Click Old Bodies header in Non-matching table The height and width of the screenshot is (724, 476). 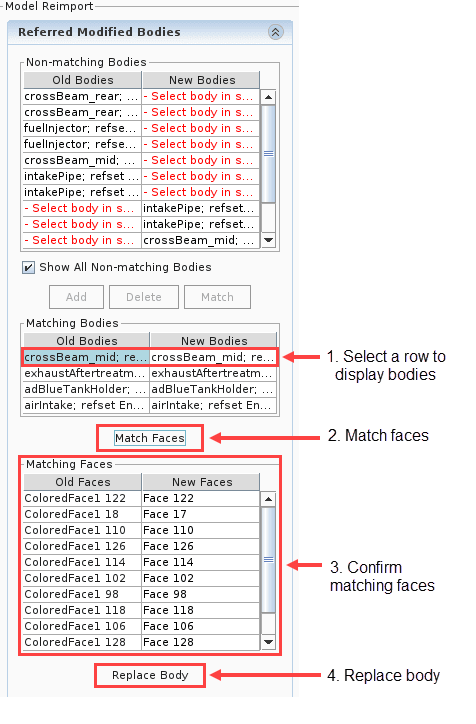click(x=83, y=80)
